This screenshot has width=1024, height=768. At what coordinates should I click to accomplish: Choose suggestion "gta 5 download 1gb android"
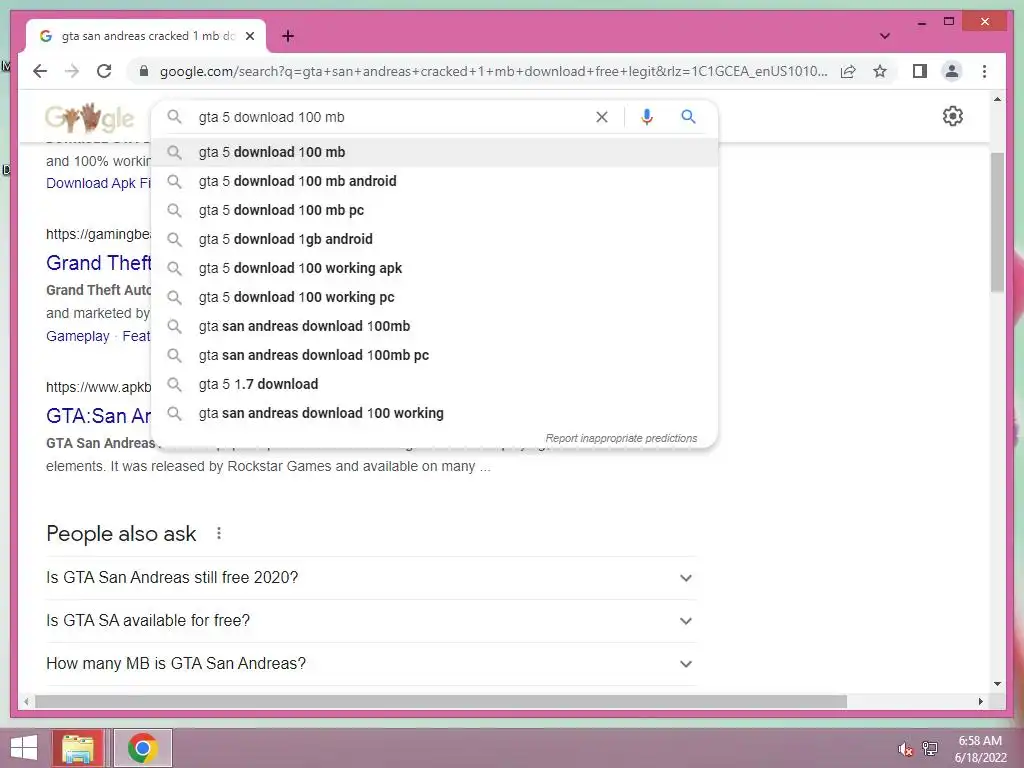point(434,239)
